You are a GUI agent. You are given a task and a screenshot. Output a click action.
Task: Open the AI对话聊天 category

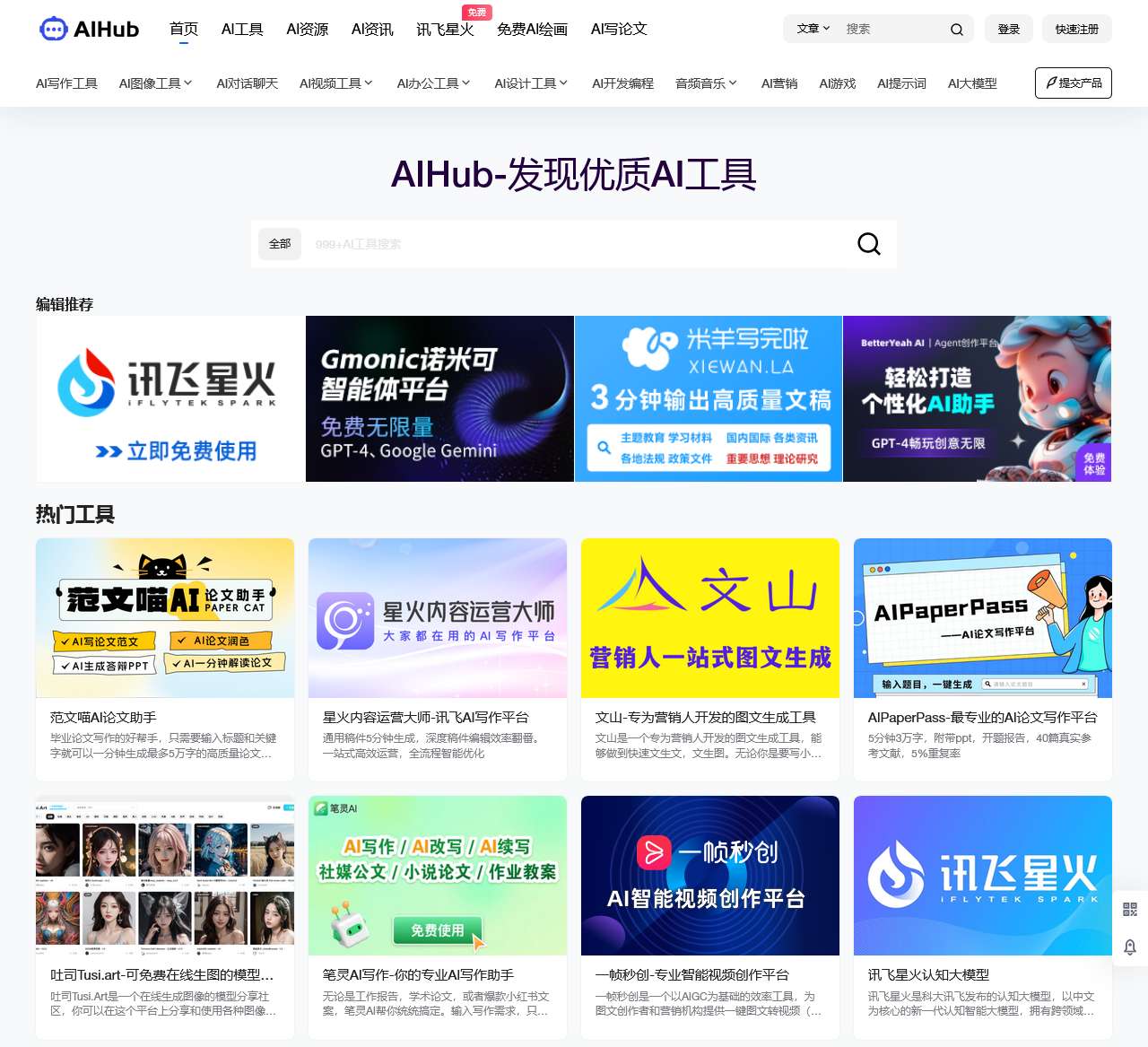coord(248,83)
